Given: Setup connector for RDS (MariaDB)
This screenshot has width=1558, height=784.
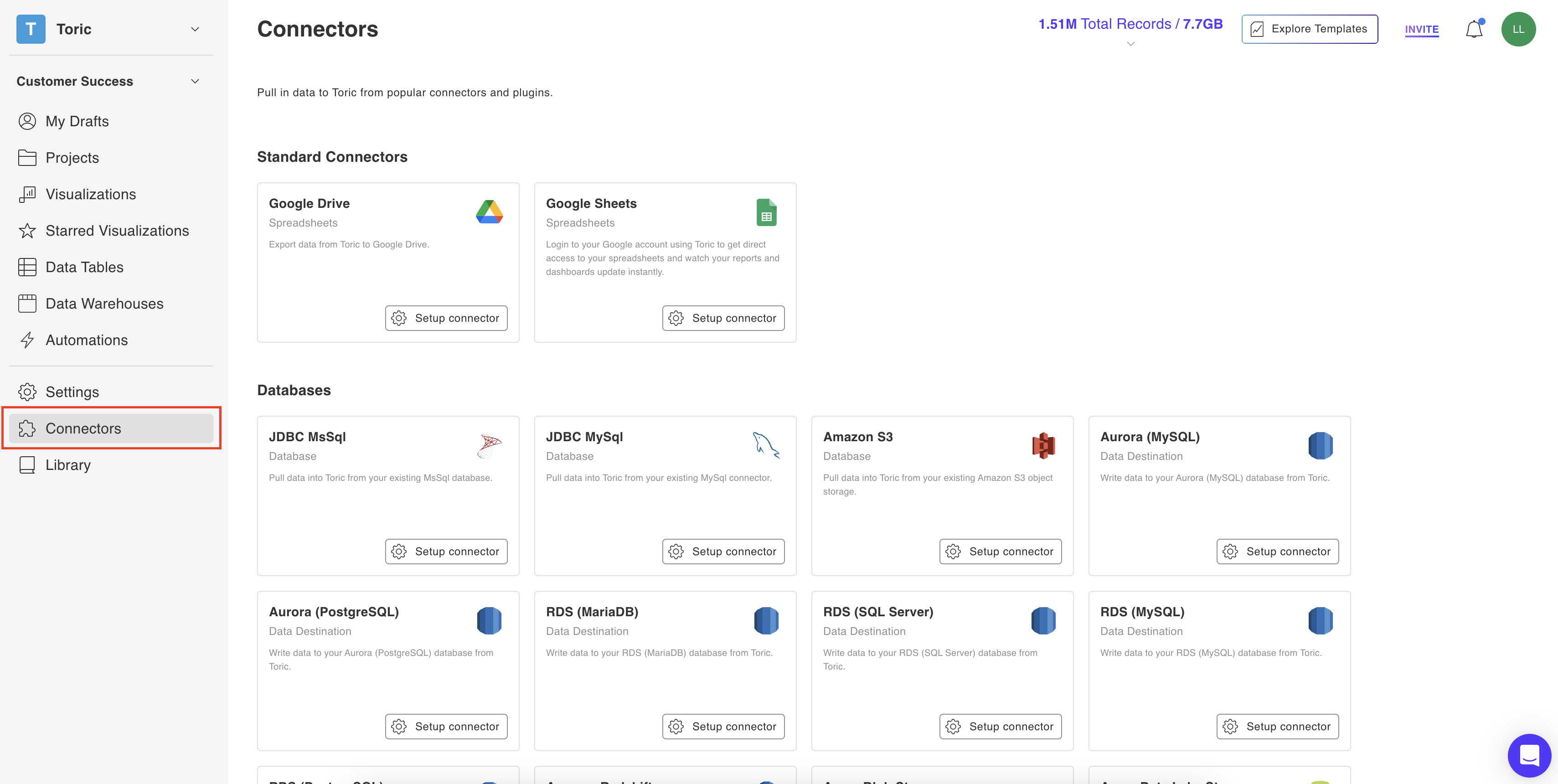Looking at the screenshot, I should pyautogui.click(x=723, y=727).
